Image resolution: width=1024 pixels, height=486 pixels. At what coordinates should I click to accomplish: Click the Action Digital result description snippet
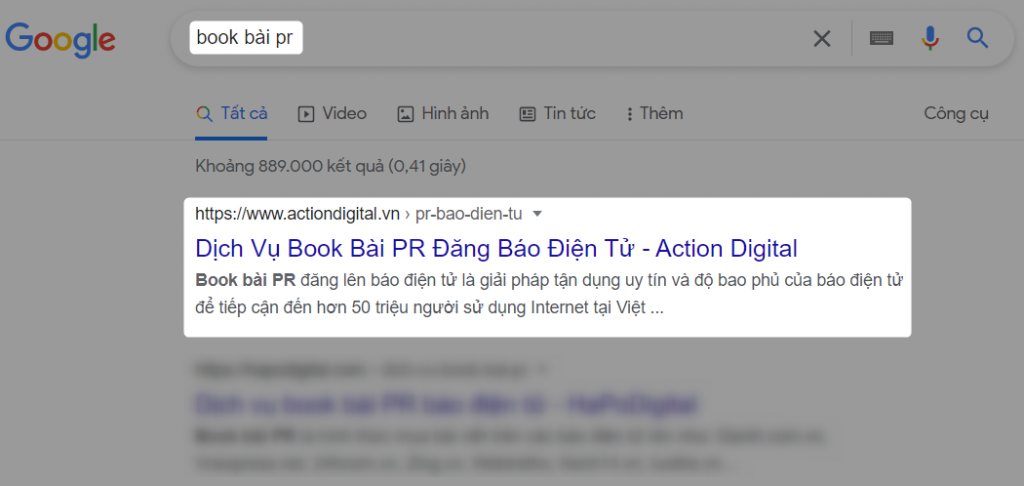(549, 293)
